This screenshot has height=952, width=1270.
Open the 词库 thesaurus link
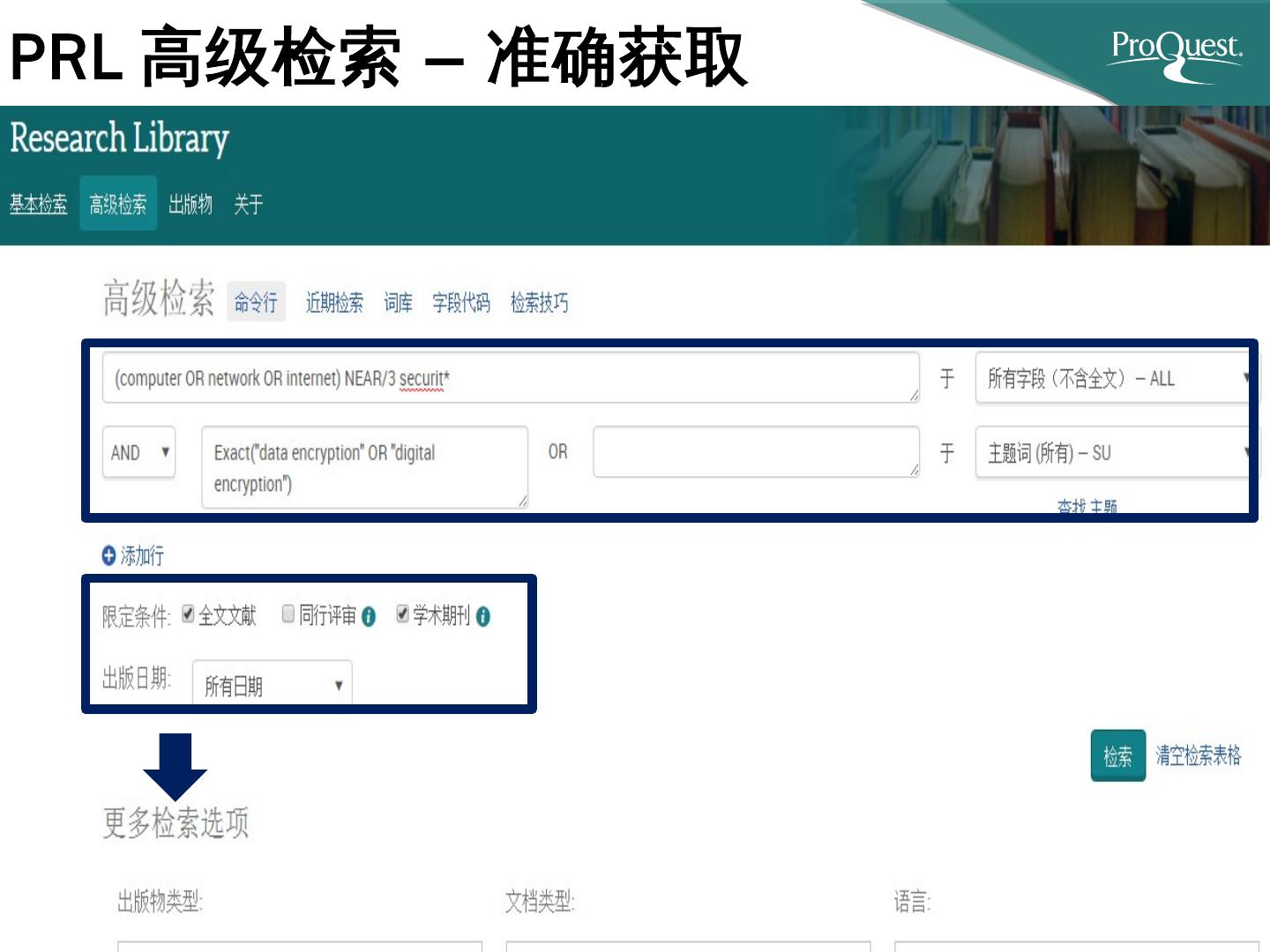398,302
